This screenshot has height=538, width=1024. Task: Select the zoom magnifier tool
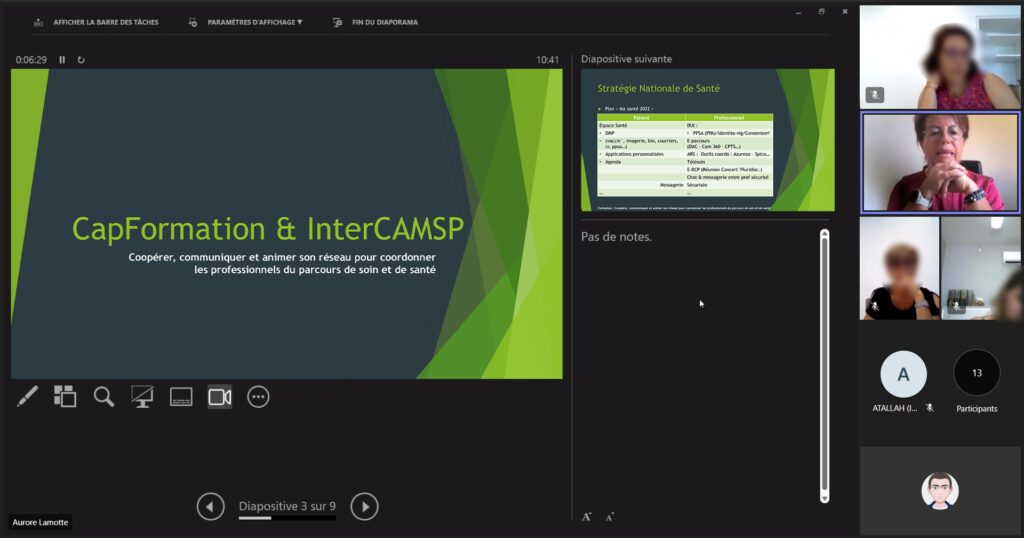(x=104, y=396)
